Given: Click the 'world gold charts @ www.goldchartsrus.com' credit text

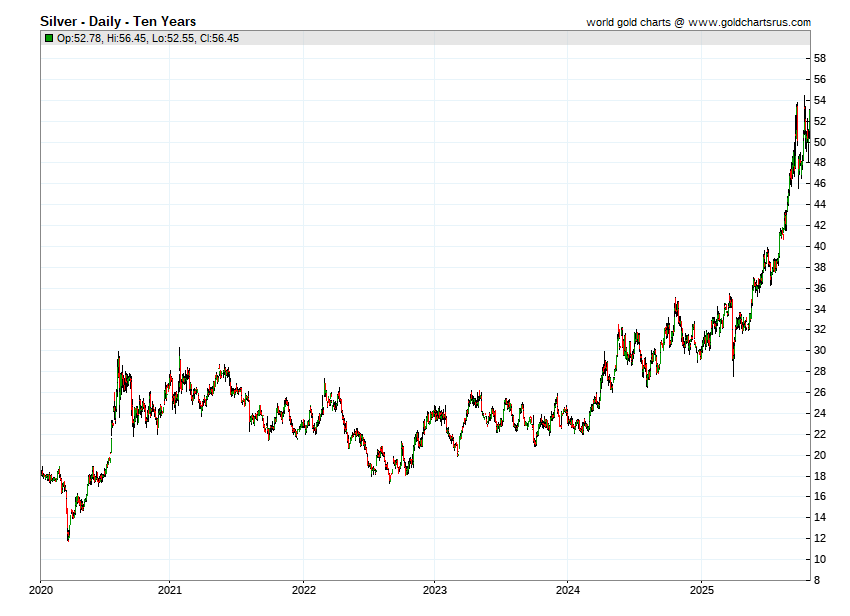Looking at the screenshot, I should click(x=698, y=22).
